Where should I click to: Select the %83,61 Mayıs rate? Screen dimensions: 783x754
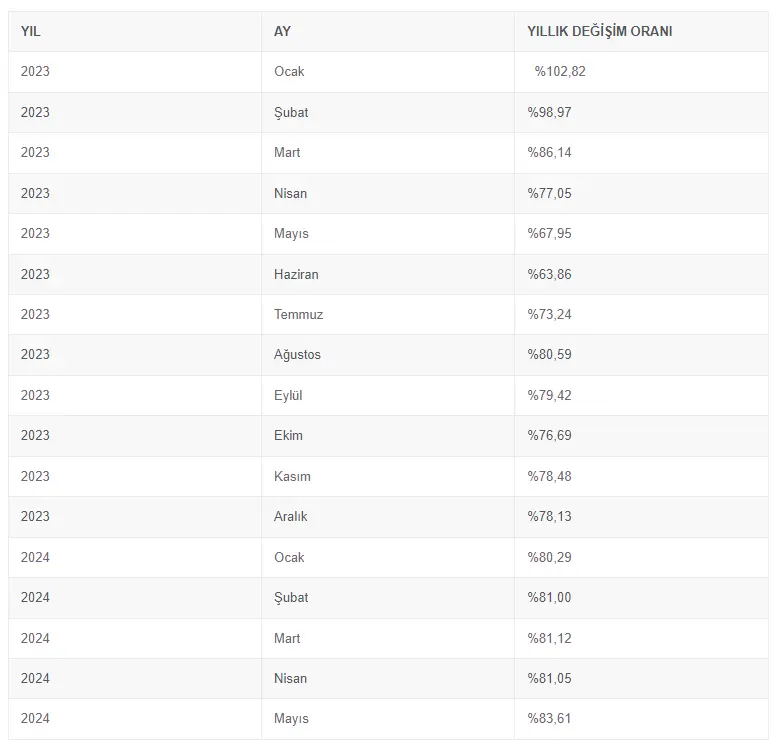tap(641, 719)
